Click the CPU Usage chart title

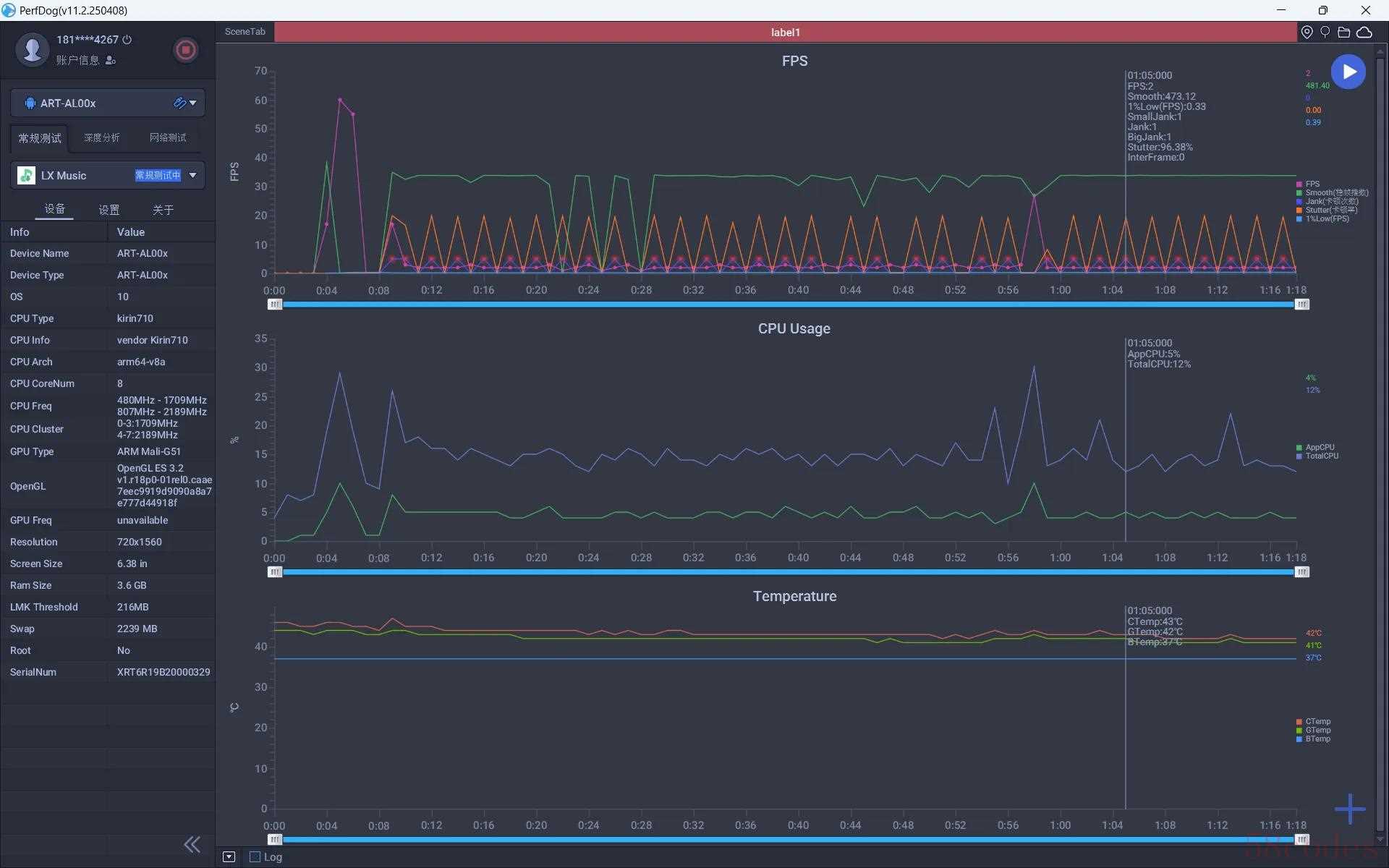794,328
